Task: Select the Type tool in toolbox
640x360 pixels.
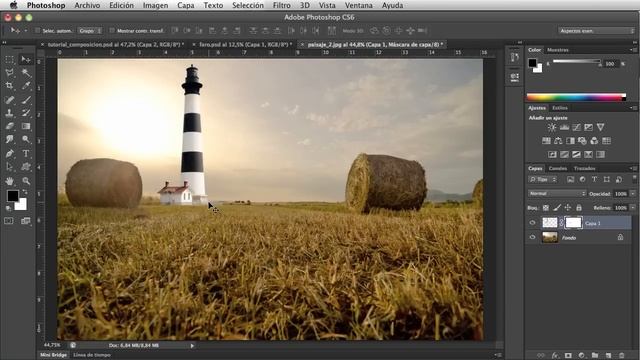Action: coord(26,153)
